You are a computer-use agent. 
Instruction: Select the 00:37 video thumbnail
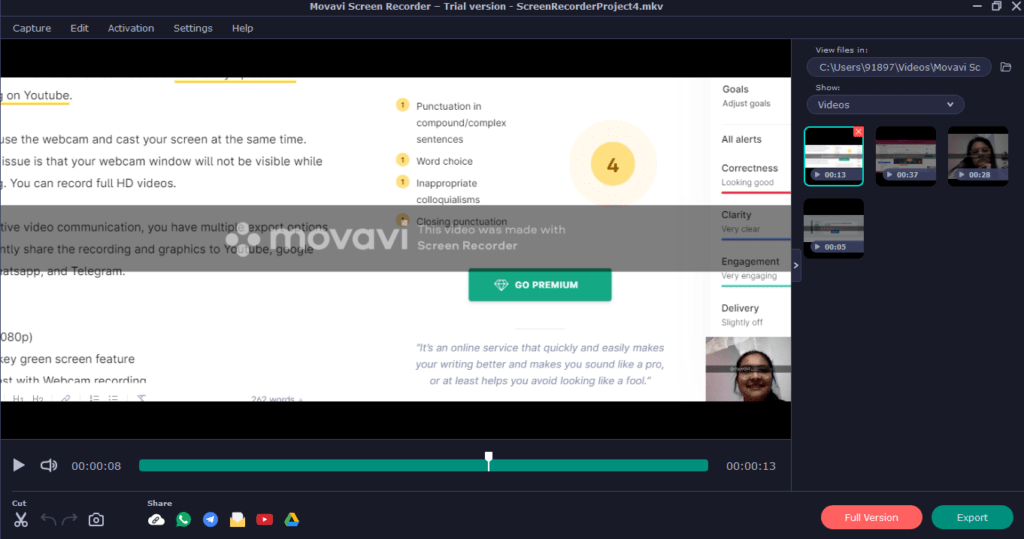[x=906, y=156]
